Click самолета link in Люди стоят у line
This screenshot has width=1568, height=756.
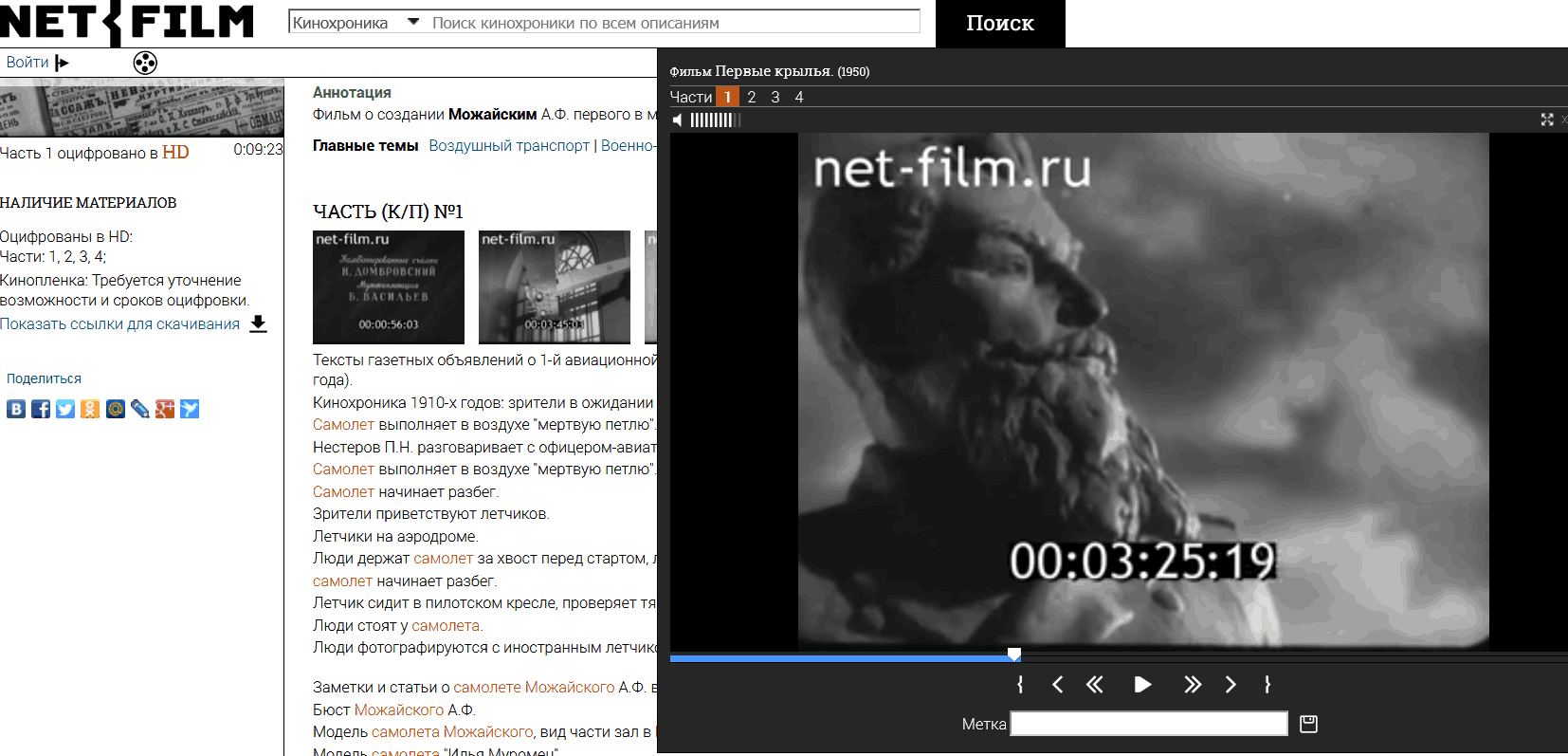pyautogui.click(x=446, y=626)
